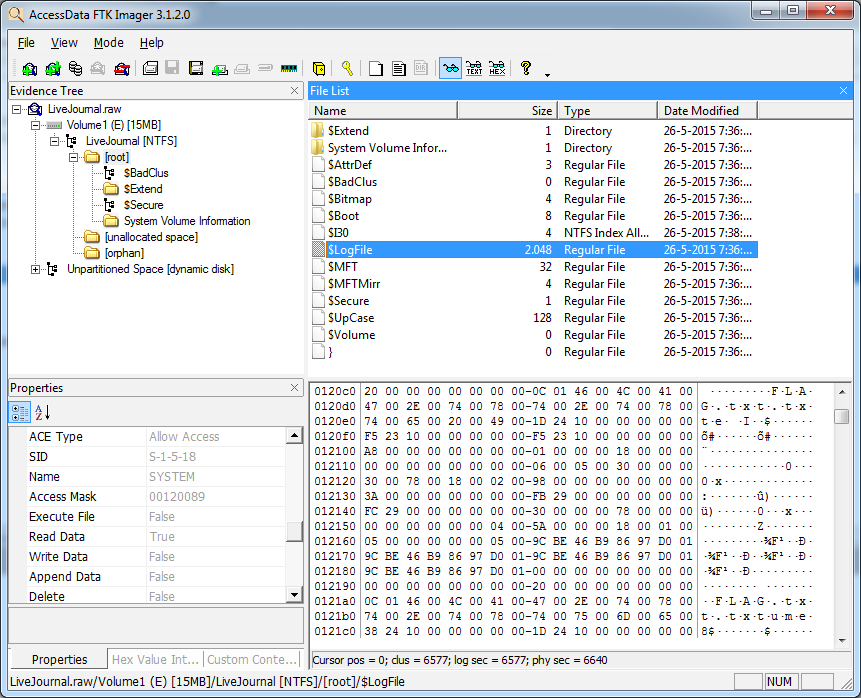Click the Capture Memory chip icon
Viewport: 861px width, 698px height.
point(290,69)
